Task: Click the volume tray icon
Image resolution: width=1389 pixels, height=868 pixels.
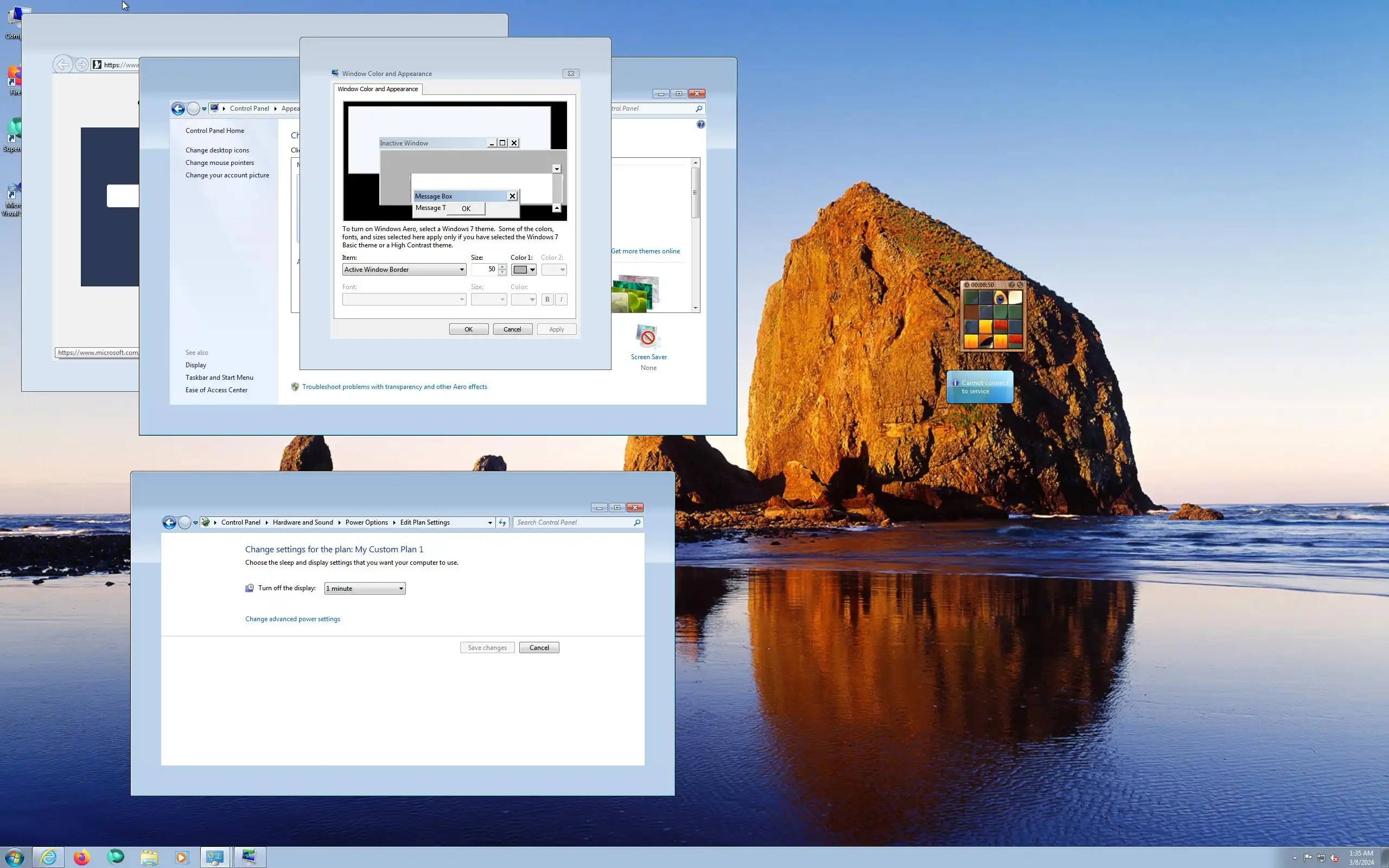Action: pyautogui.click(x=1335, y=858)
